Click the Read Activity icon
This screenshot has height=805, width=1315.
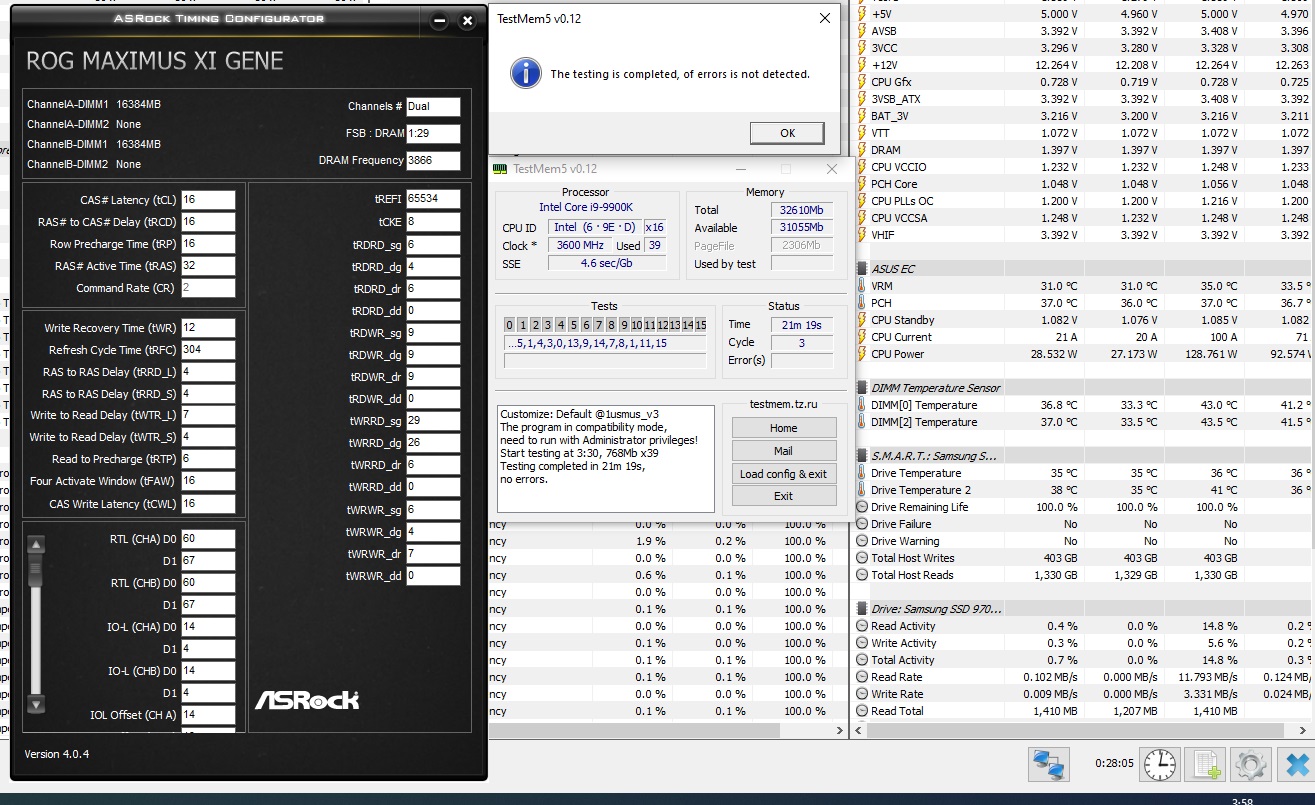coord(862,626)
